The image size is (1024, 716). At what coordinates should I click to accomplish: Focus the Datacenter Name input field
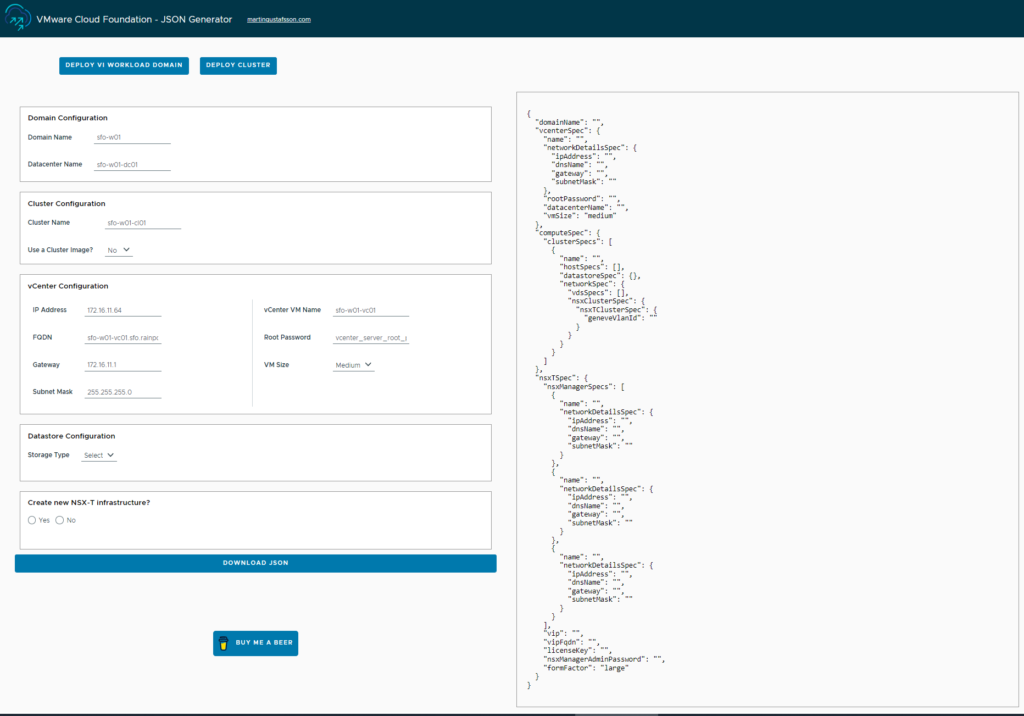click(x=133, y=165)
